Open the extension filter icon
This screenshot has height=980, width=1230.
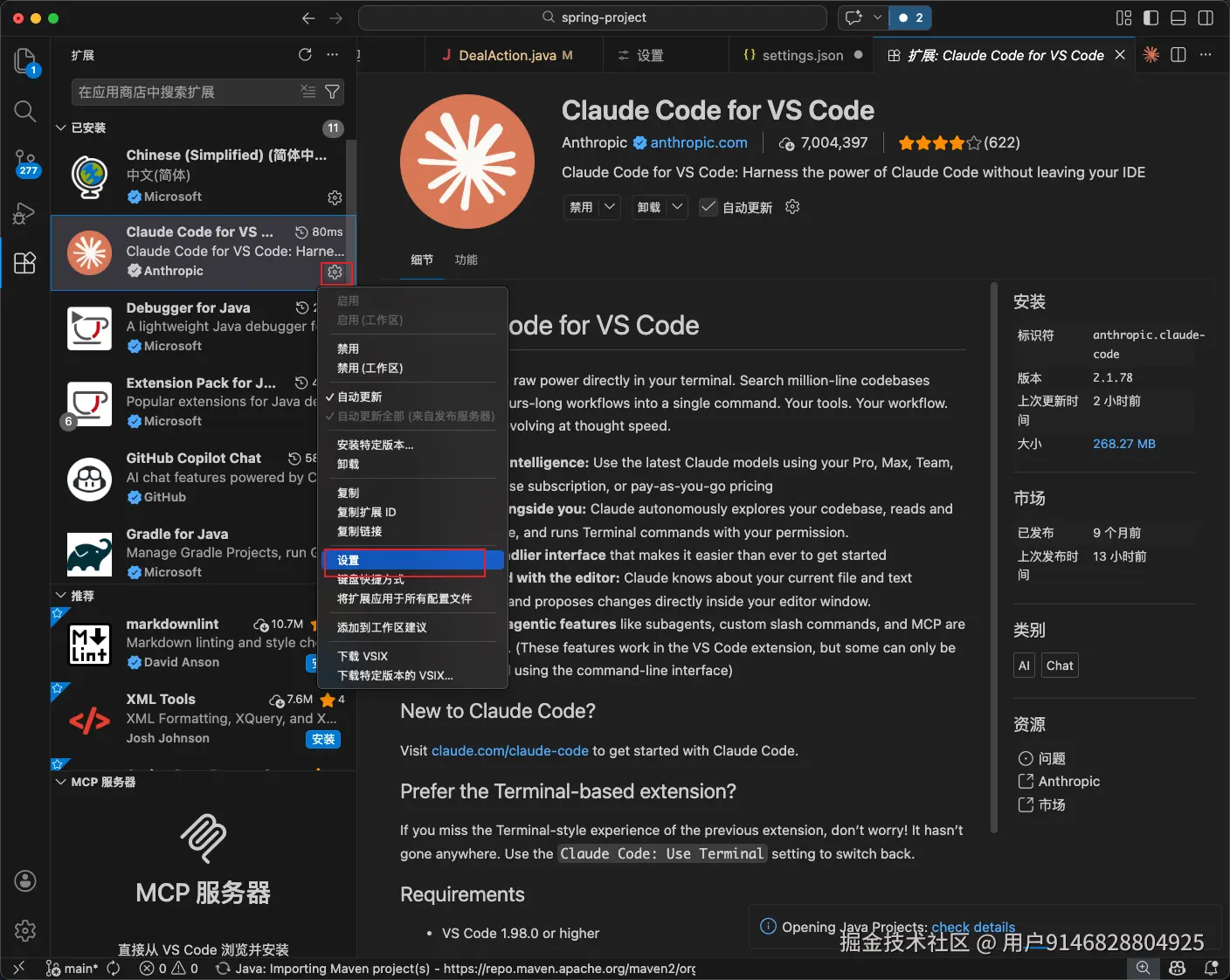click(x=331, y=92)
